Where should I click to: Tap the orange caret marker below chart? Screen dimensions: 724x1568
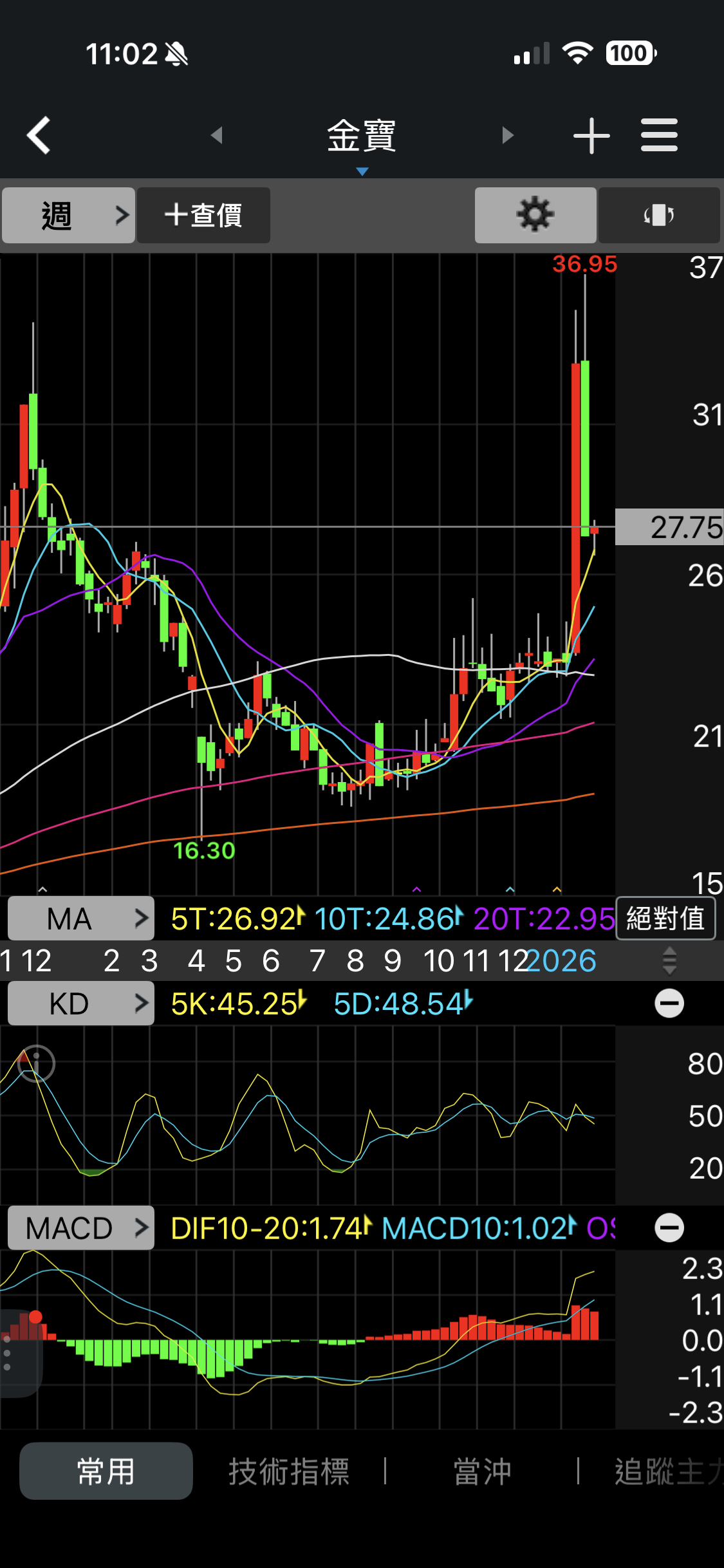(x=557, y=890)
